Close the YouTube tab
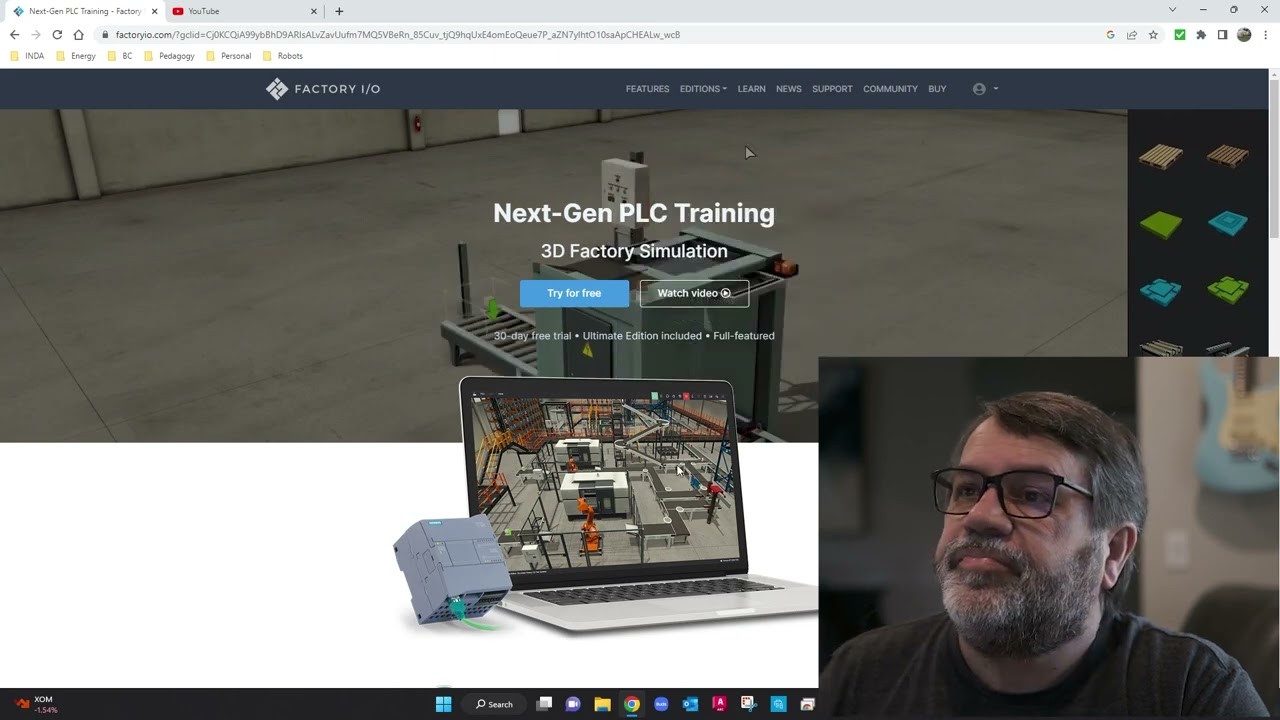This screenshot has width=1280, height=720. (x=314, y=11)
